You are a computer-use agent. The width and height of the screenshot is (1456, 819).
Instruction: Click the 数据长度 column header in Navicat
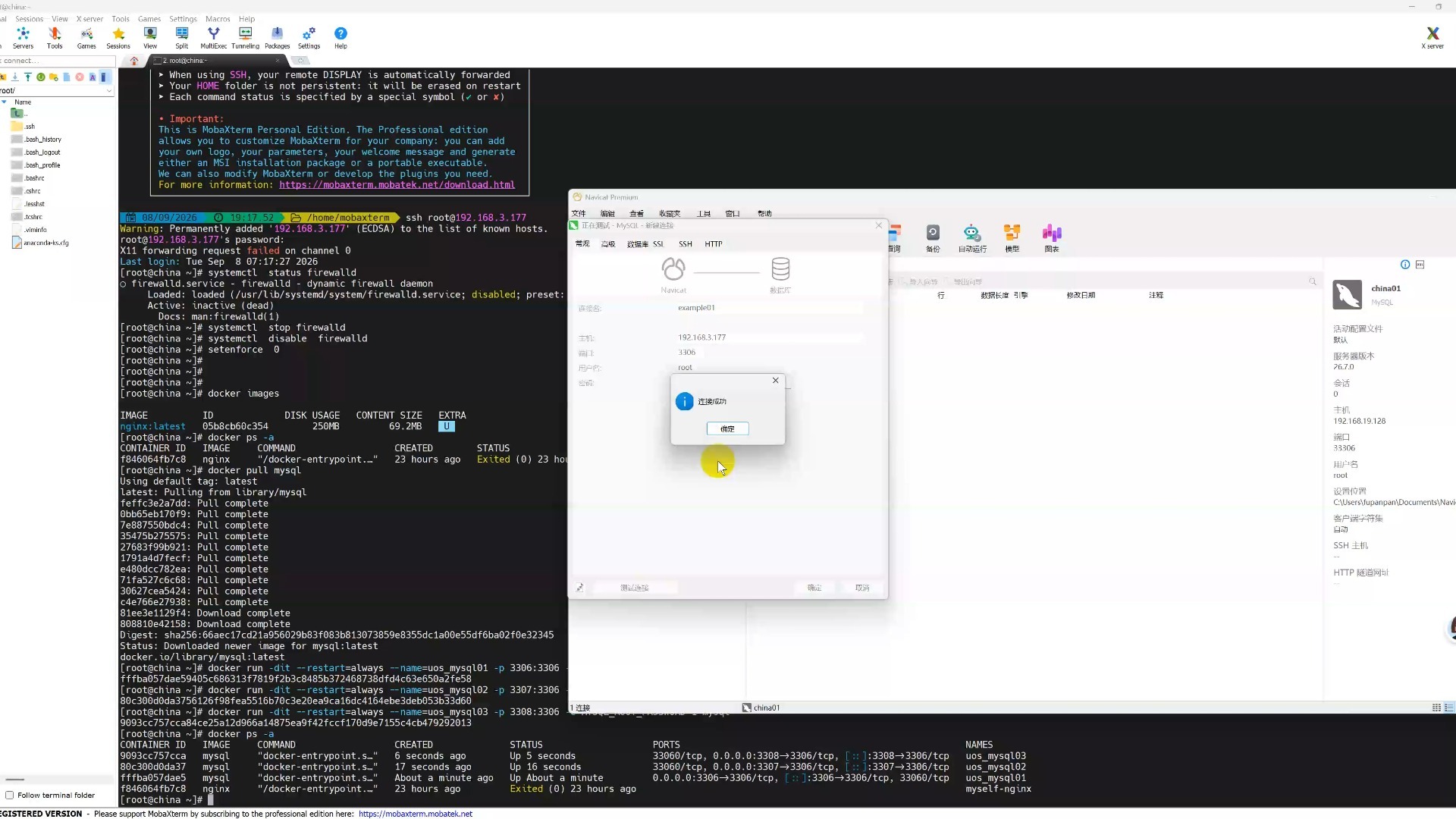pyautogui.click(x=994, y=296)
